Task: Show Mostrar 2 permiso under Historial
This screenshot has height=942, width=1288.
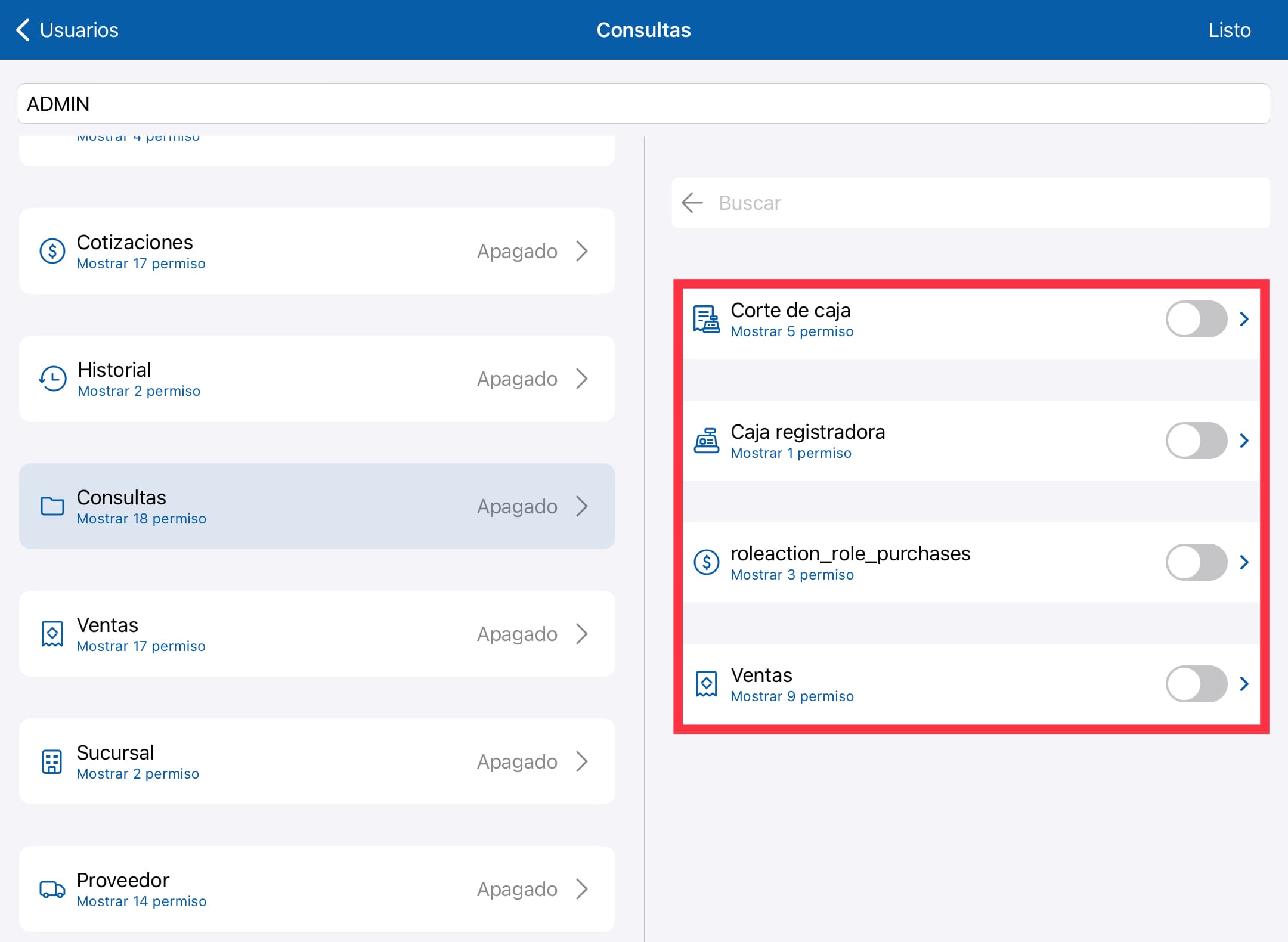Action: (139, 391)
